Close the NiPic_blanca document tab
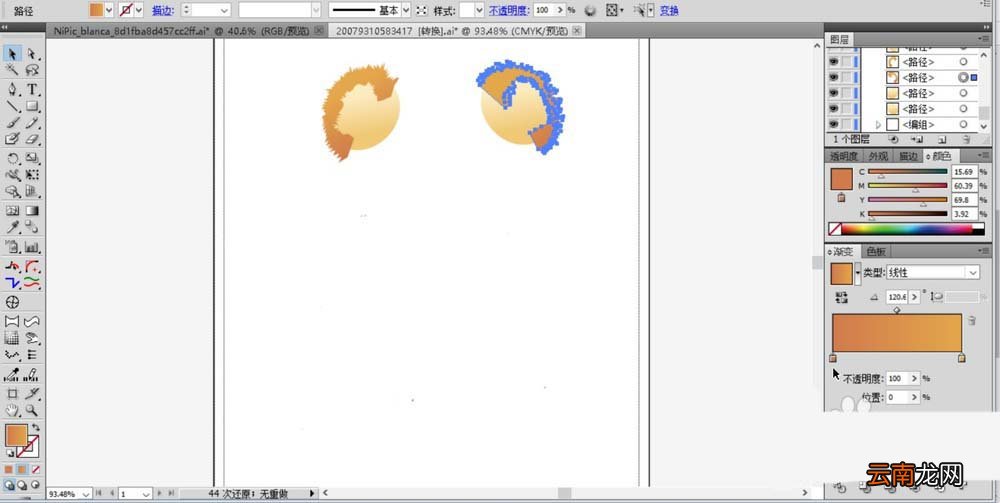The image size is (1000, 503). [319, 30]
